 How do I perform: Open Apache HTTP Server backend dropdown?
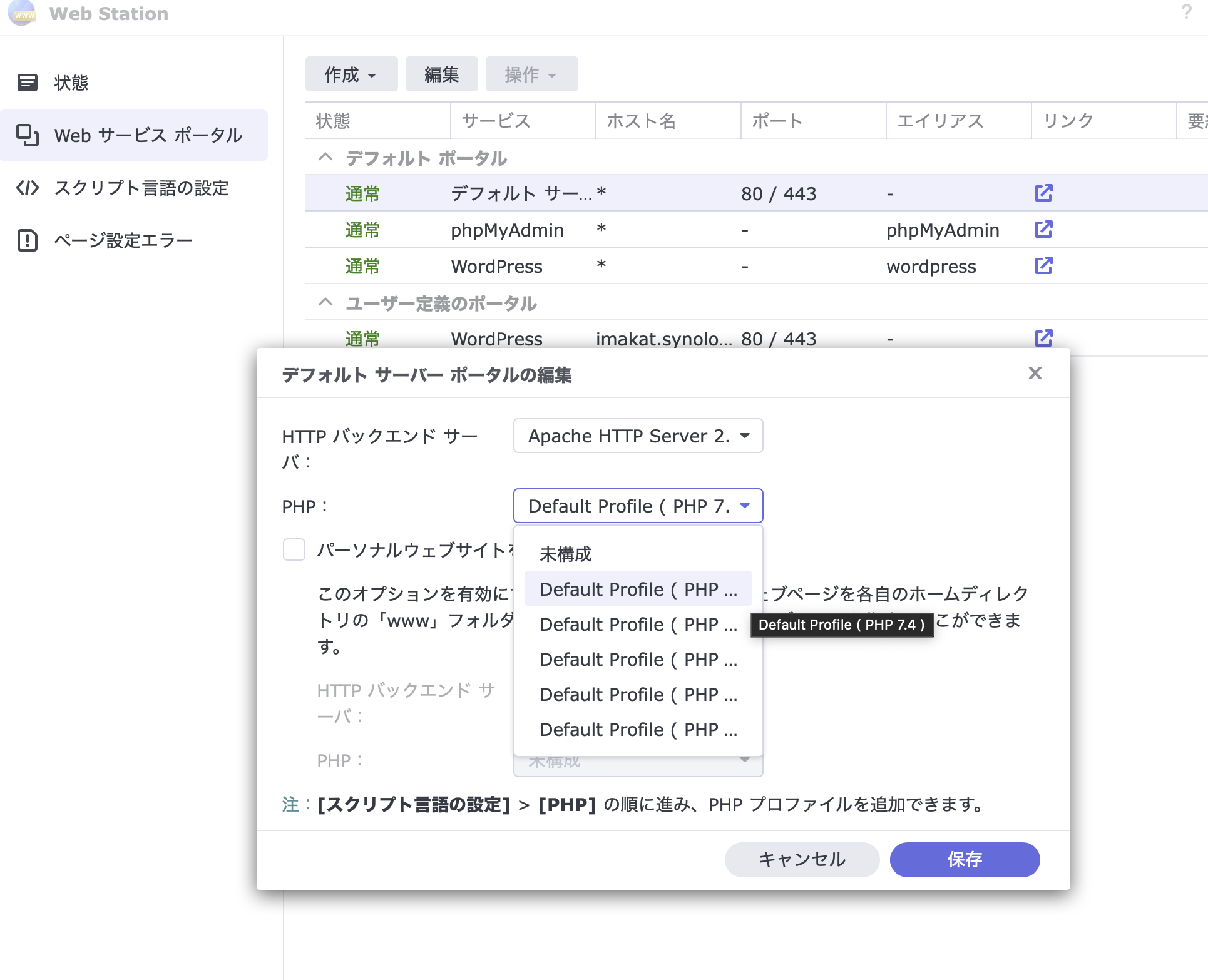(638, 436)
